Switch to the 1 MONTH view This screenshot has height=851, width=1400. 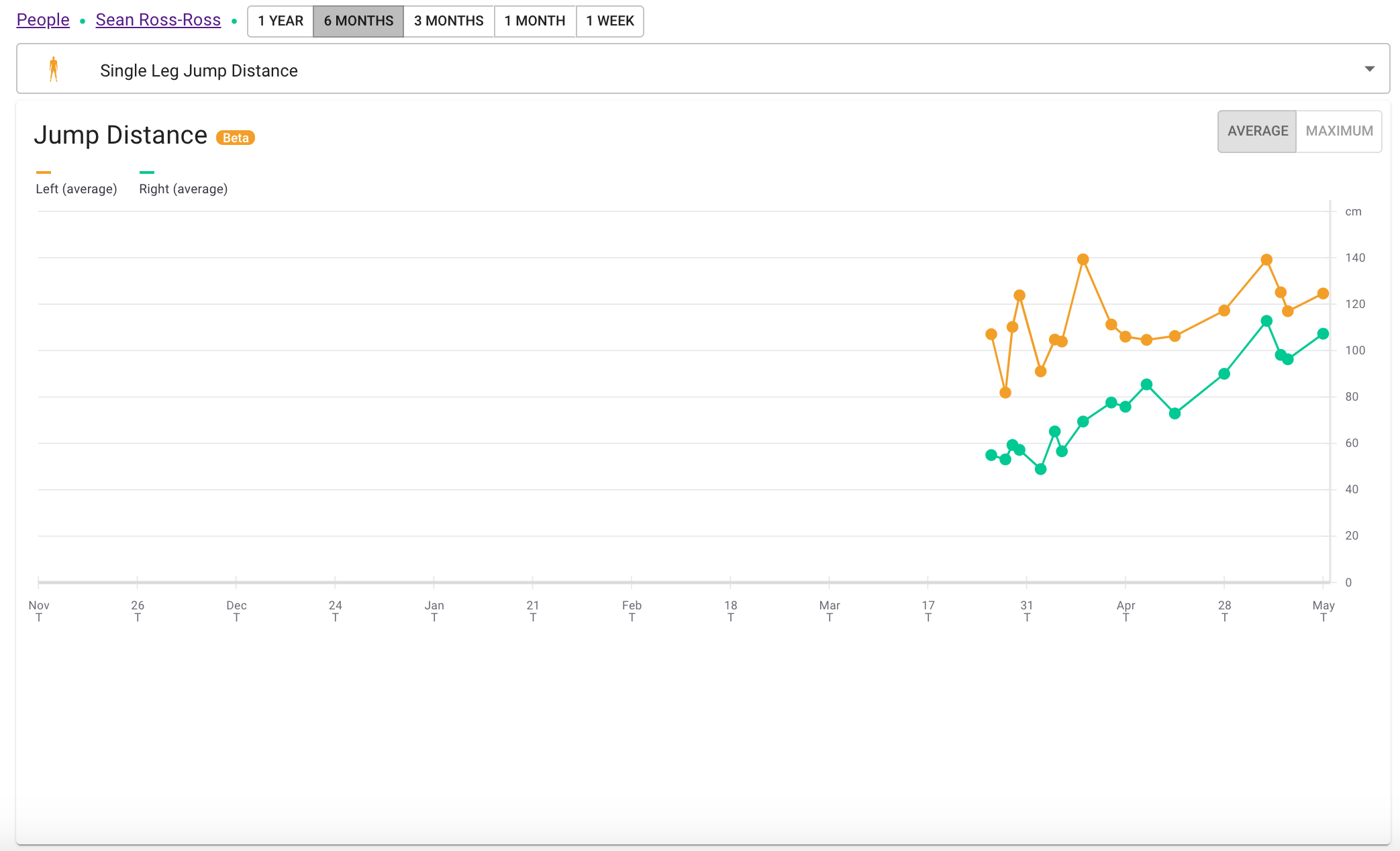535,21
